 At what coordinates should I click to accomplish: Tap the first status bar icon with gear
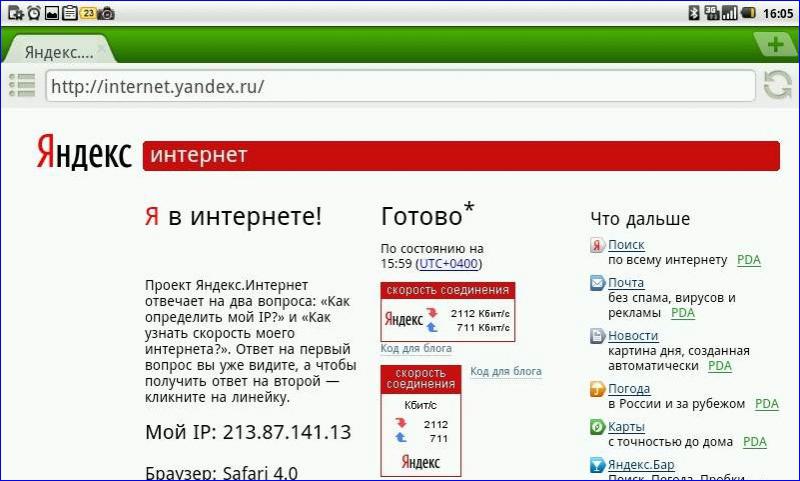(16, 13)
